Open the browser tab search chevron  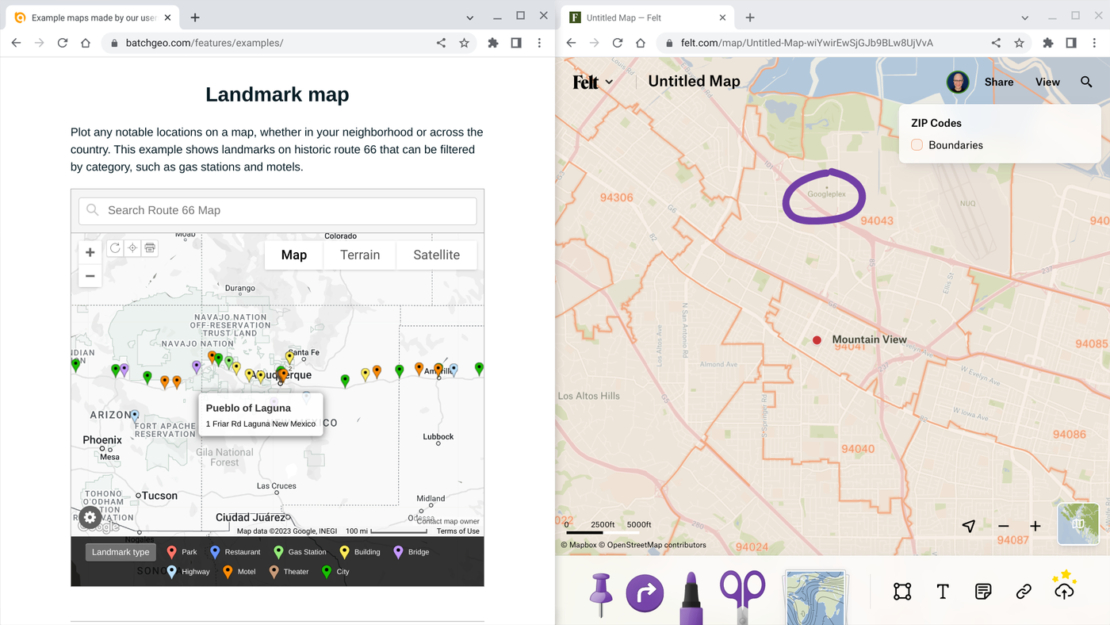470,17
